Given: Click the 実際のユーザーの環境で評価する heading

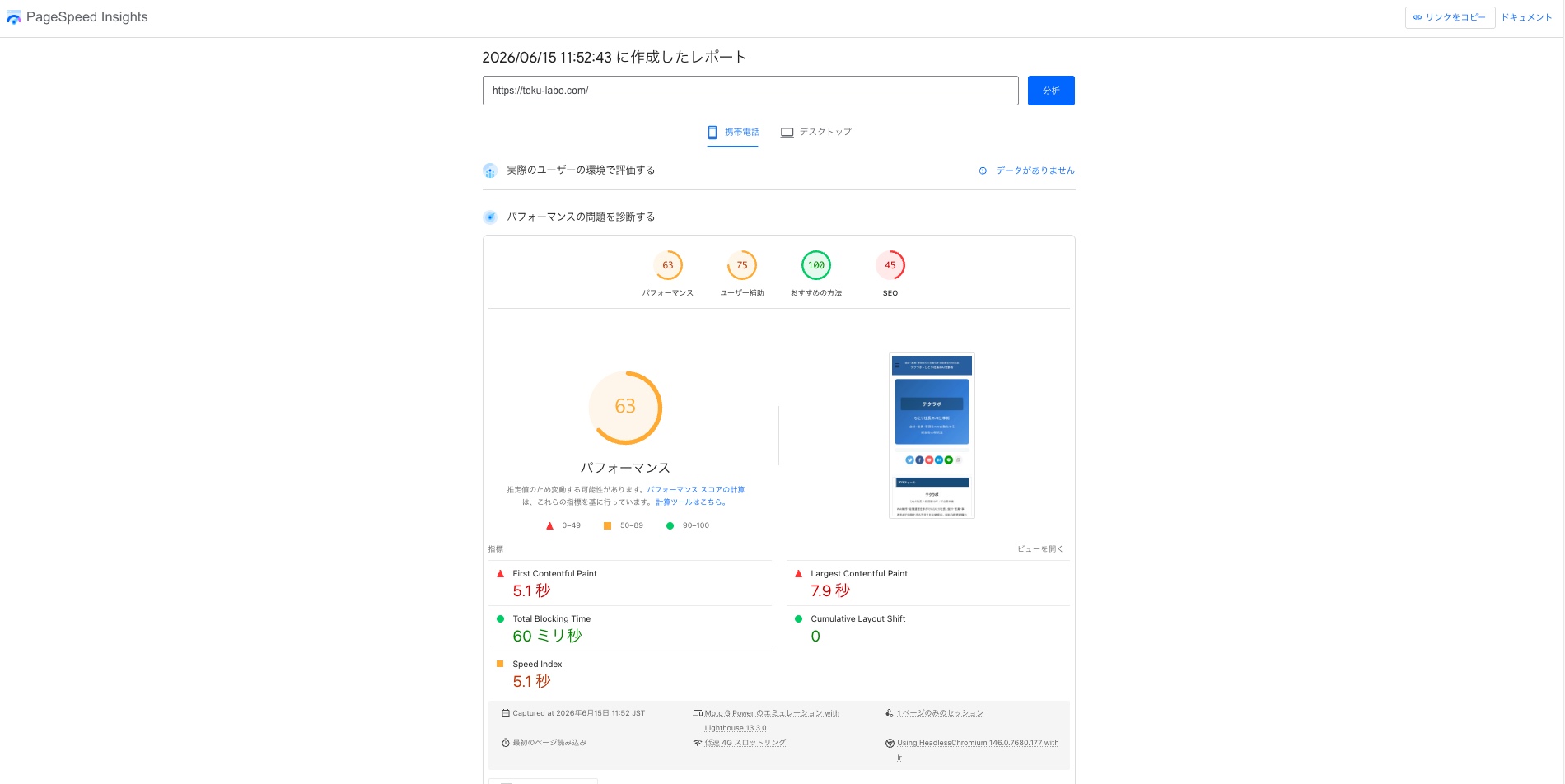Looking at the screenshot, I should click(581, 170).
